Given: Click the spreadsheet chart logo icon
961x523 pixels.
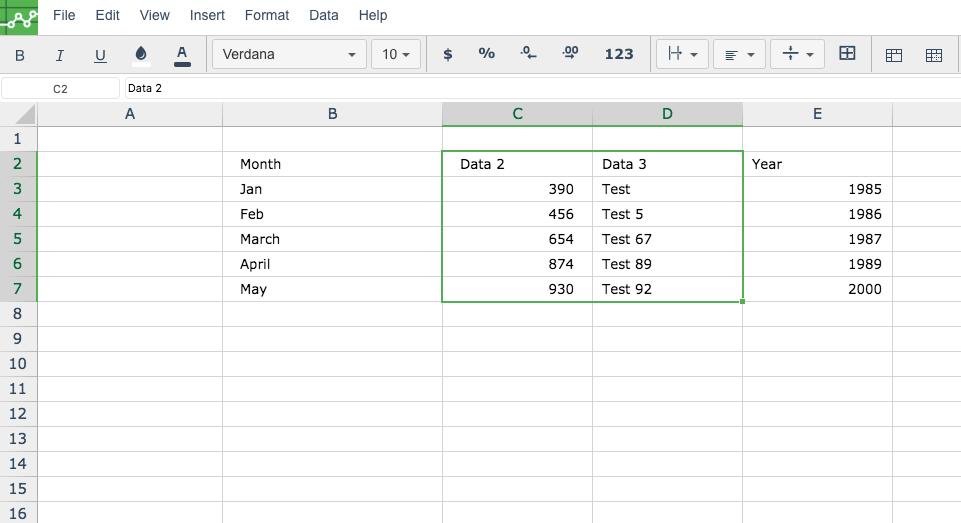Looking at the screenshot, I should click(19, 17).
